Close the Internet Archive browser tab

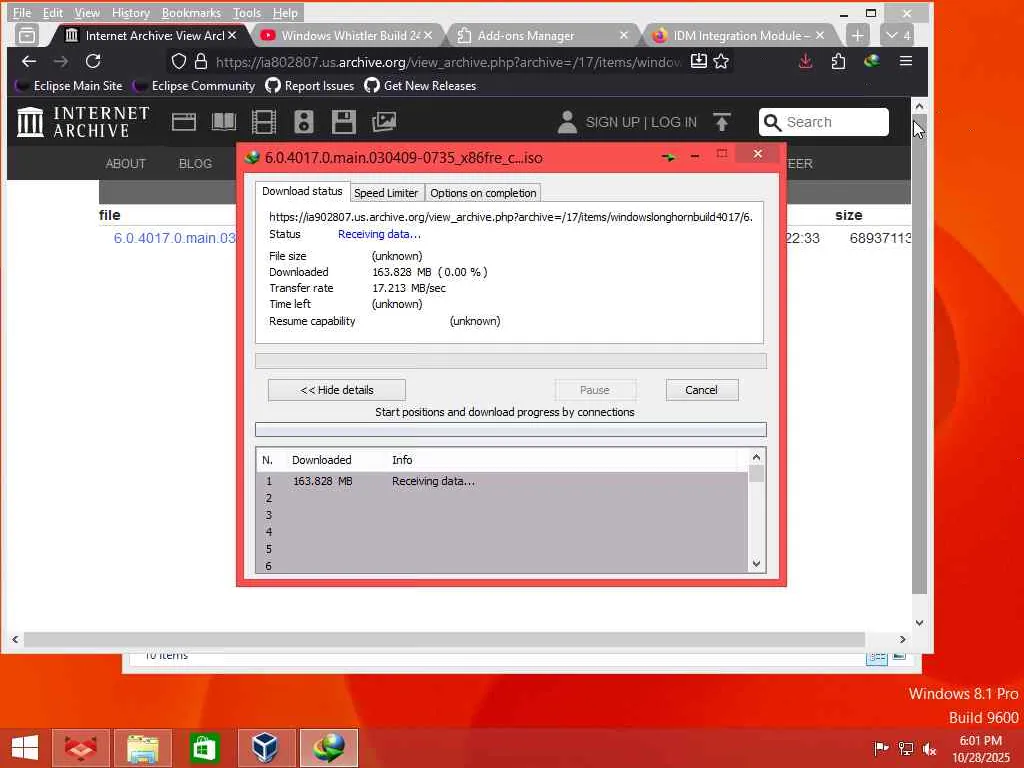pyautogui.click(x=232, y=35)
